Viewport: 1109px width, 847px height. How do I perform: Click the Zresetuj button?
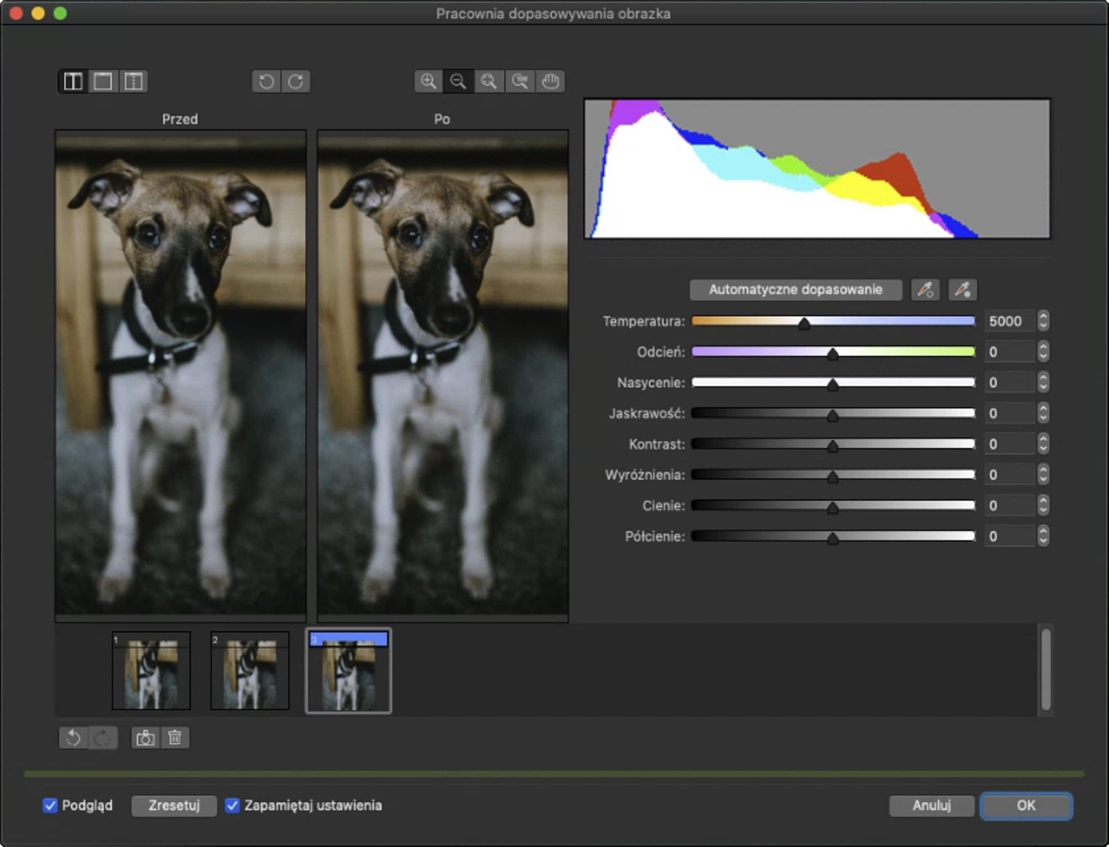[174, 806]
